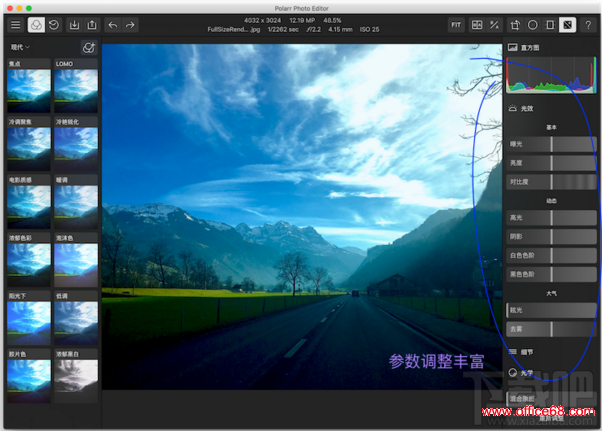Open the zoom percentage tool
This screenshot has height=431, width=602.
[x=494, y=25]
